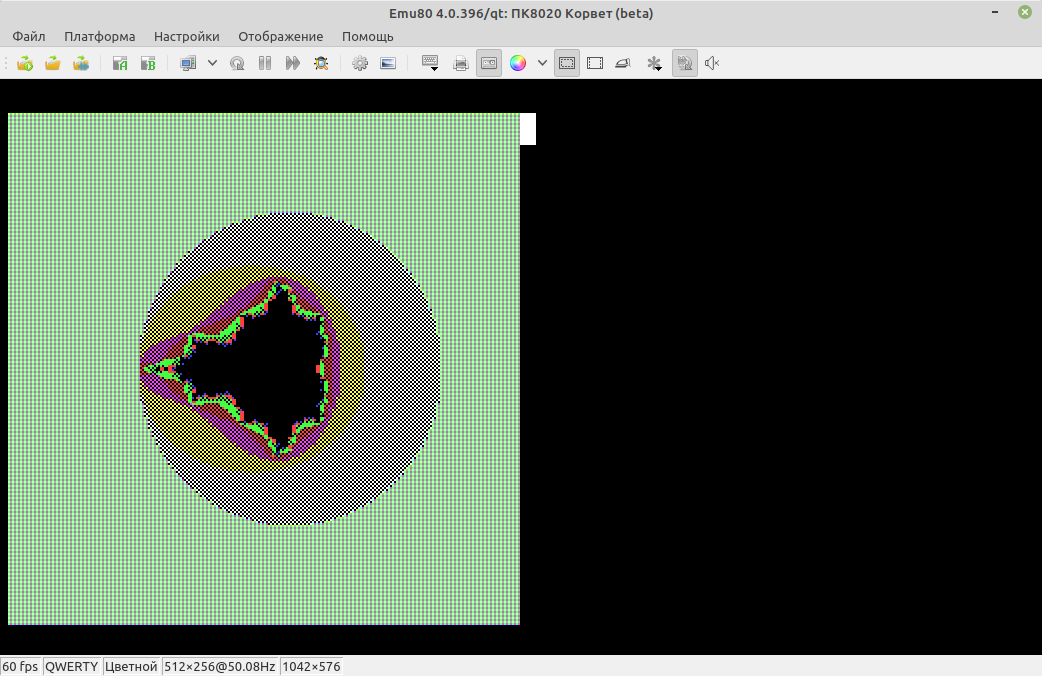Click the QWERTY status bar label

click(72, 667)
